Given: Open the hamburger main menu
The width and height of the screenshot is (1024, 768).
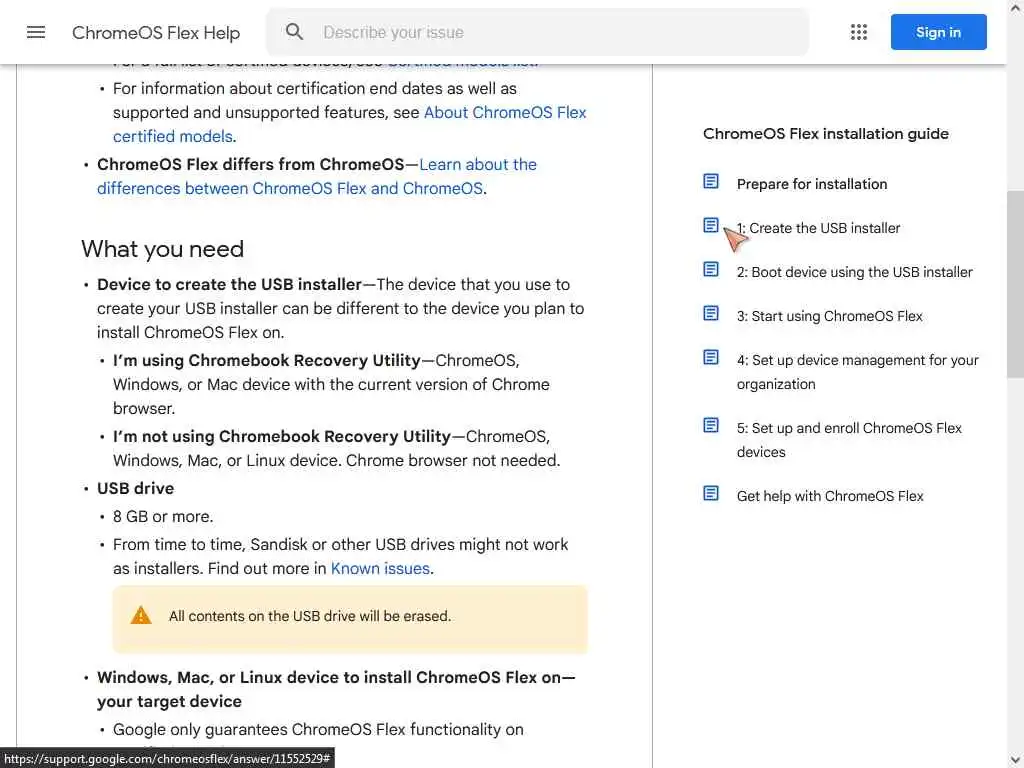Looking at the screenshot, I should pyautogui.click(x=36, y=32).
